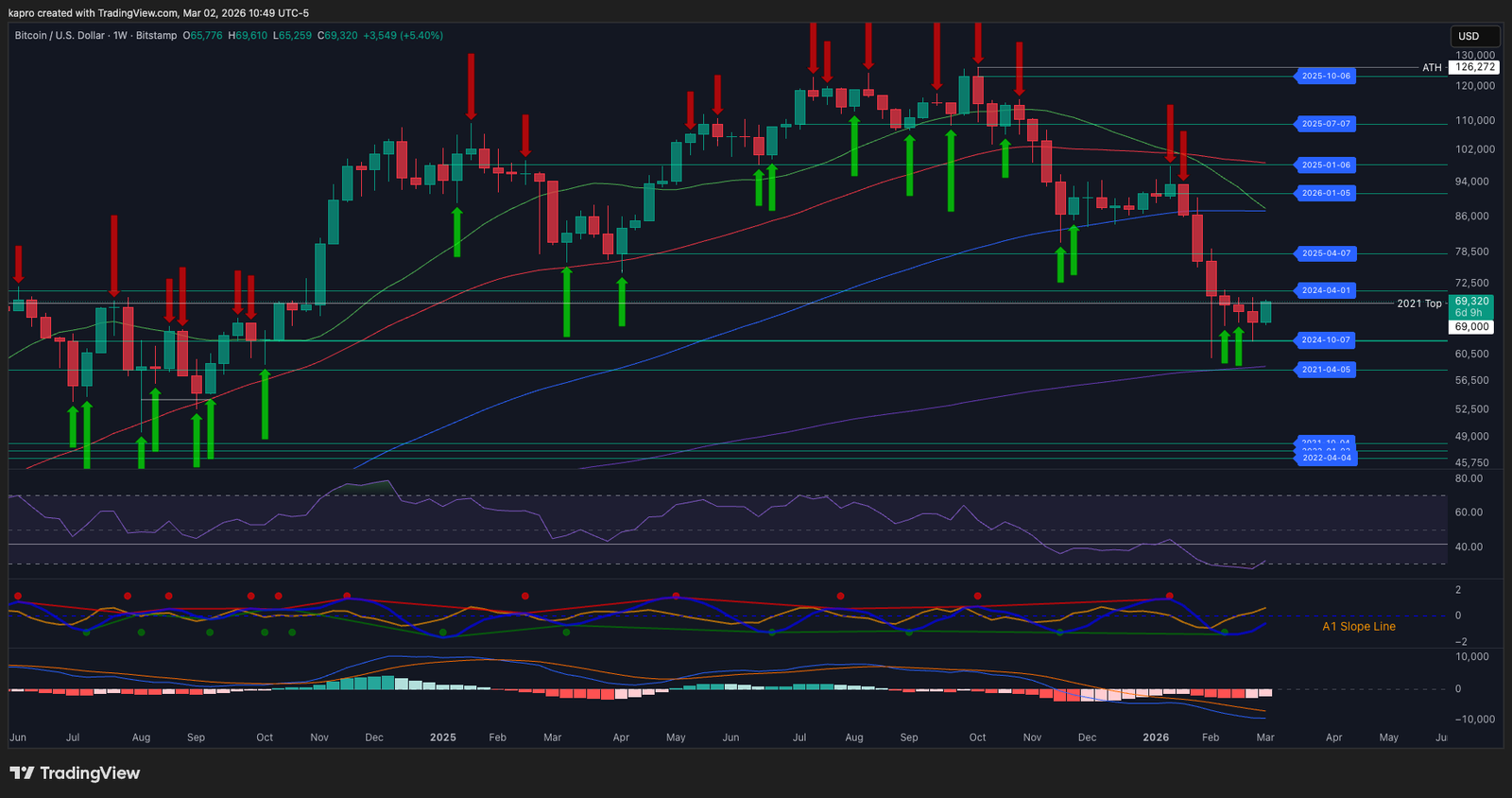The height and width of the screenshot is (798, 1512).
Task: Select the orange A1 Slope Line label
Action: click(x=1358, y=627)
